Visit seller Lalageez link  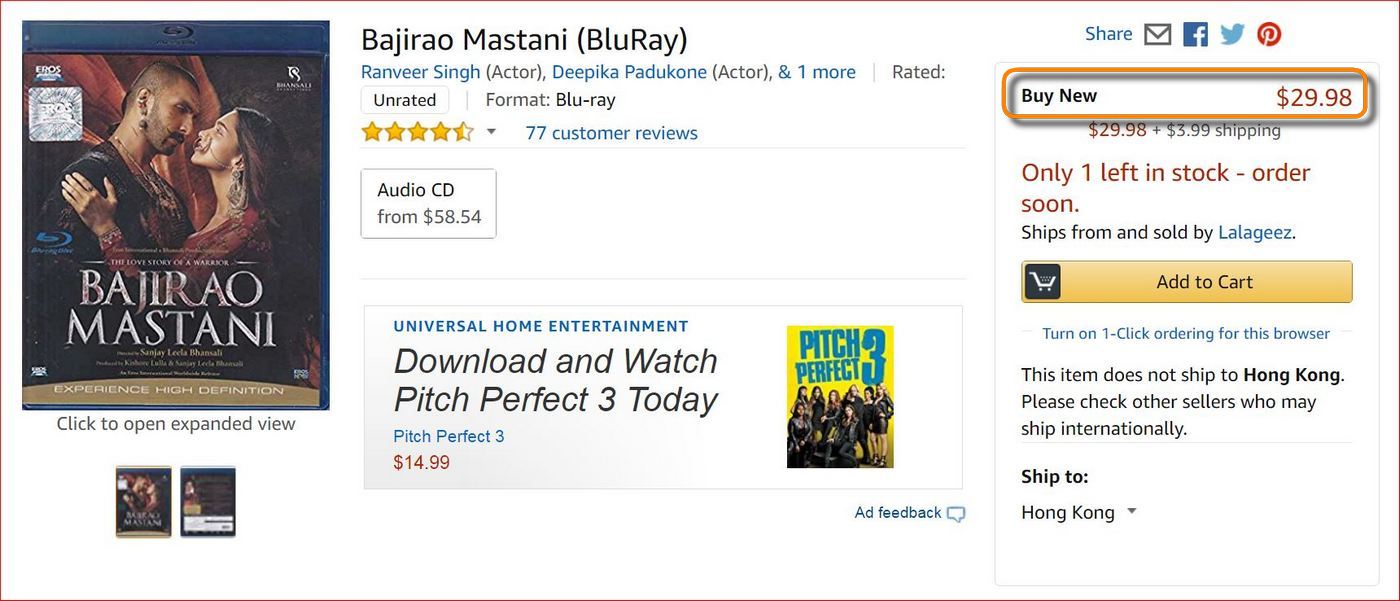(x=1255, y=232)
